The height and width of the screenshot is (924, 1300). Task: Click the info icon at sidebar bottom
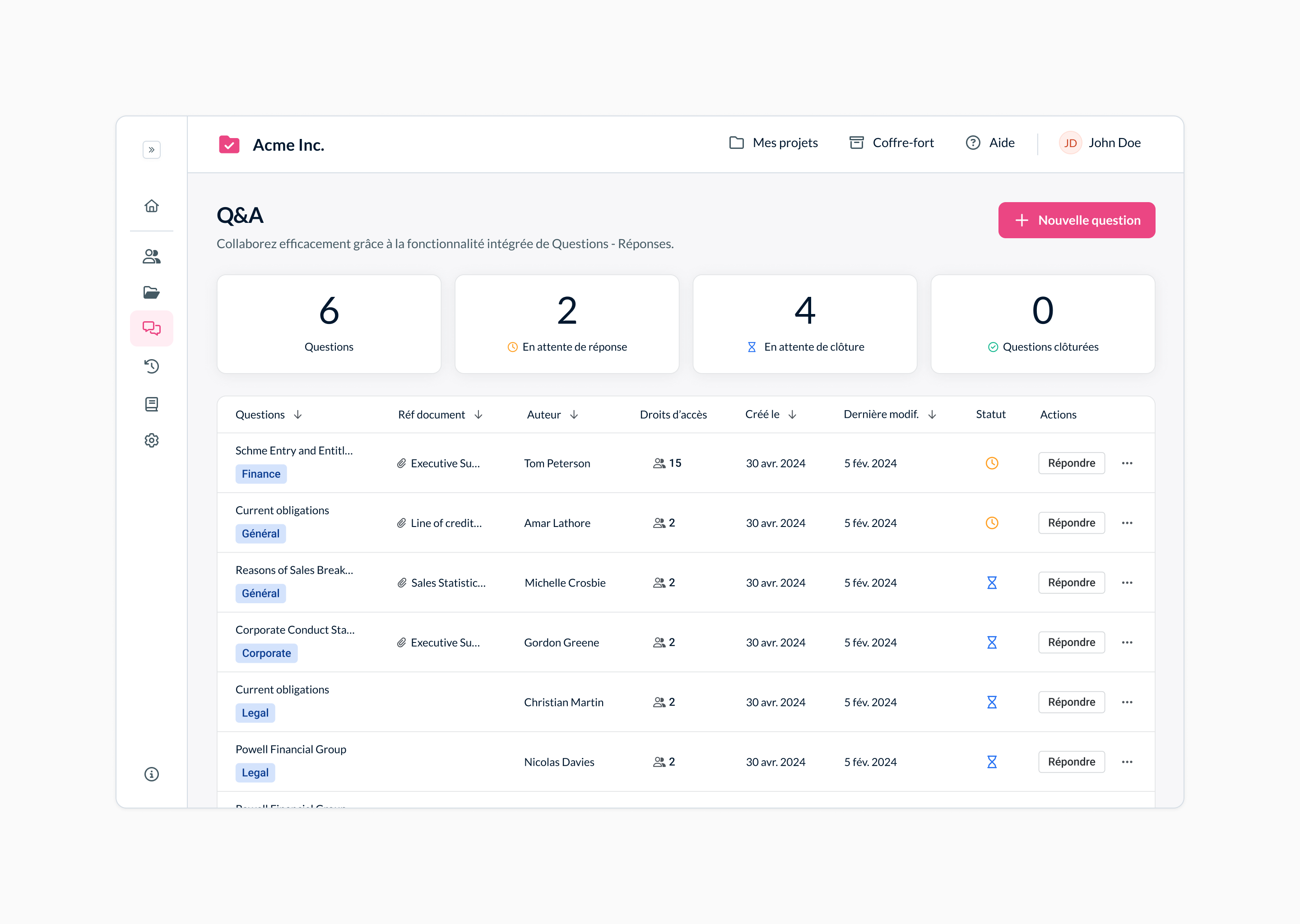pos(151,774)
